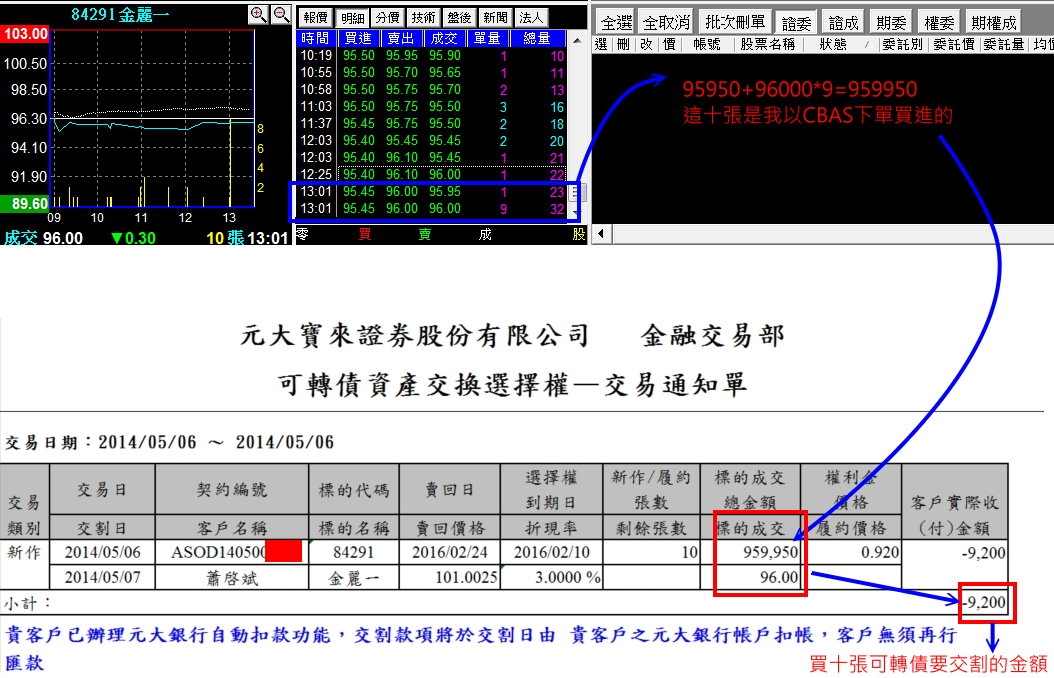Image resolution: width=1054 pixels, height=678 pixels.
Task: Switch to the 證成 tab
Action: point(844,23)
